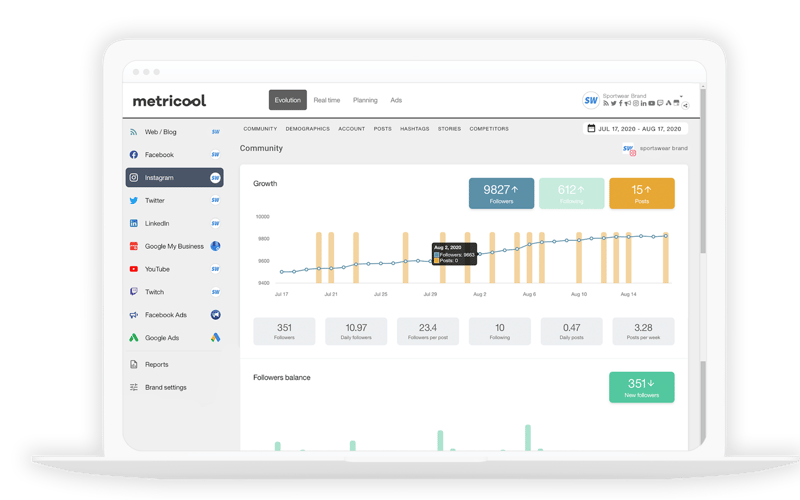Select the Competitors sub-tab
This screenshot has width=800, height=500.
[x=489, y=129]
